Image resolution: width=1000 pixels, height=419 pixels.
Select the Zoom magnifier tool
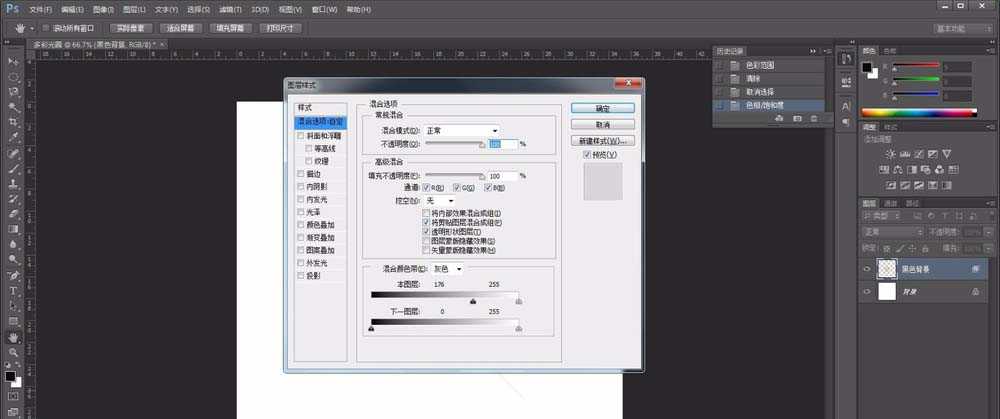pos(14,352)
